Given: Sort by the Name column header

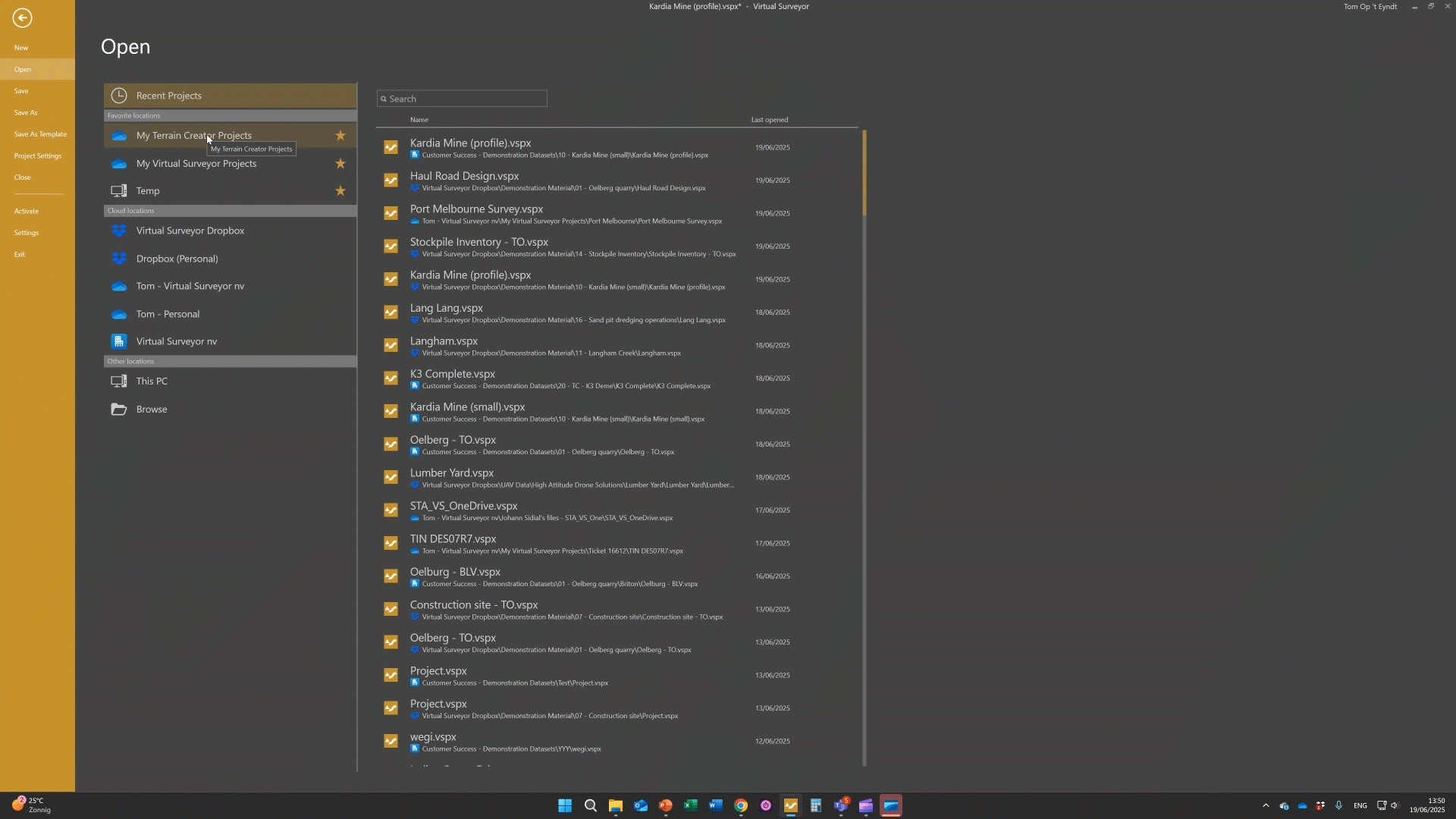Looking at the screenshot, I should [419, 120].
